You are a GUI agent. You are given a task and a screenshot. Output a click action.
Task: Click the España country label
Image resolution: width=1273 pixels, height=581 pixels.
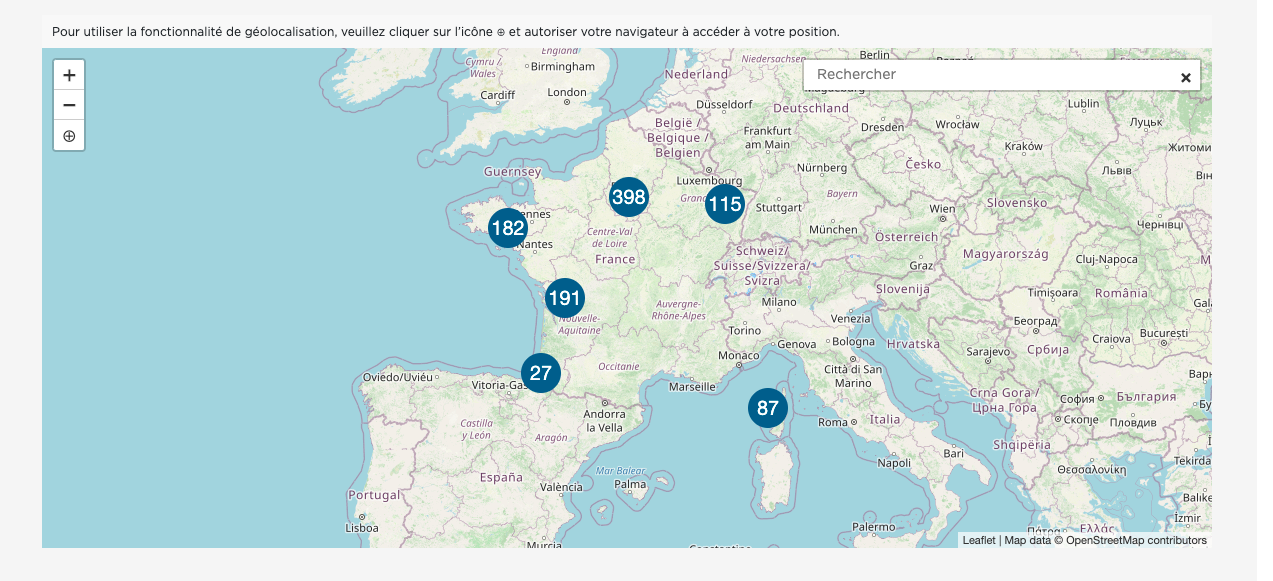501,478
